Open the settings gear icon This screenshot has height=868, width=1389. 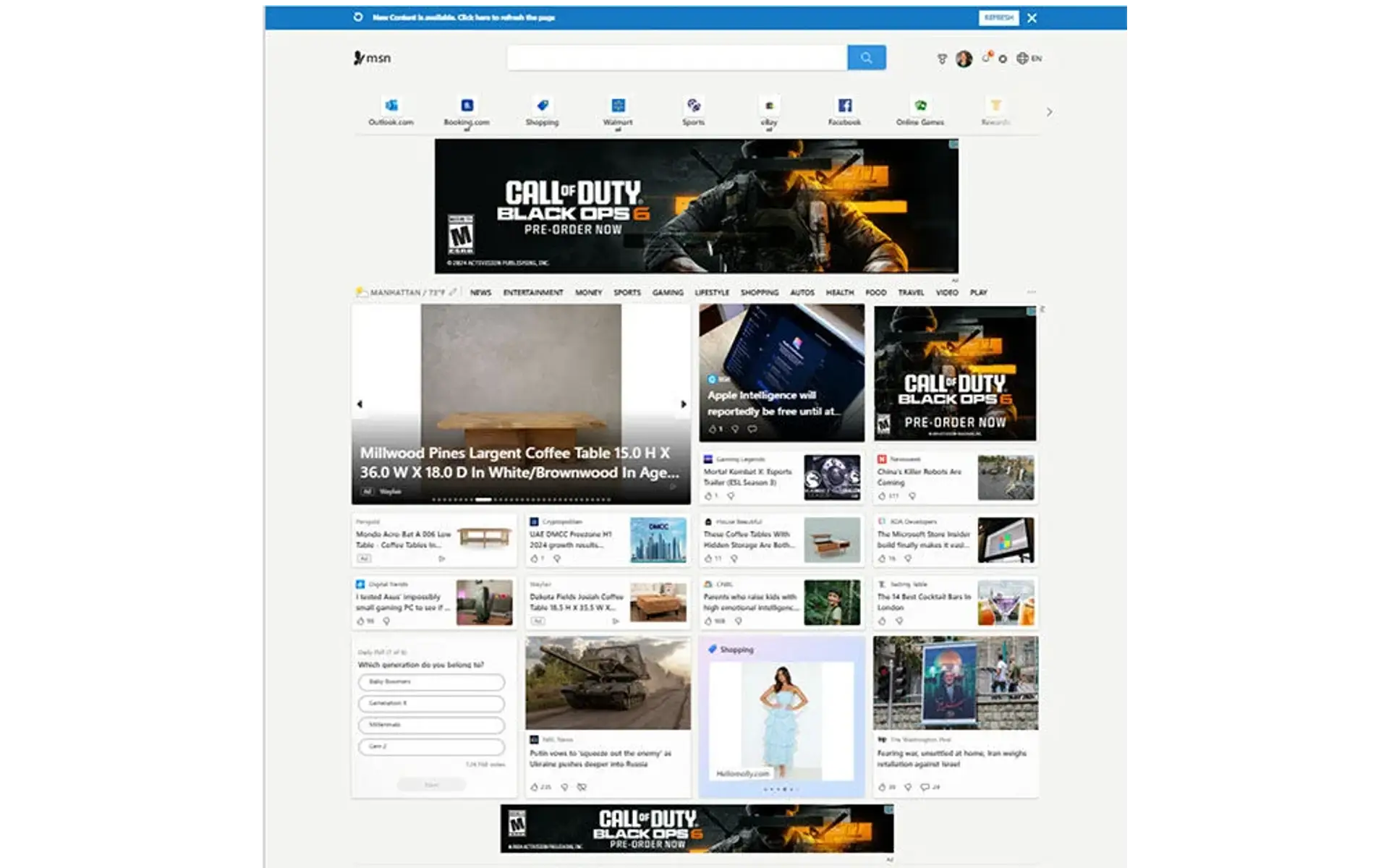click(1003, 59)
